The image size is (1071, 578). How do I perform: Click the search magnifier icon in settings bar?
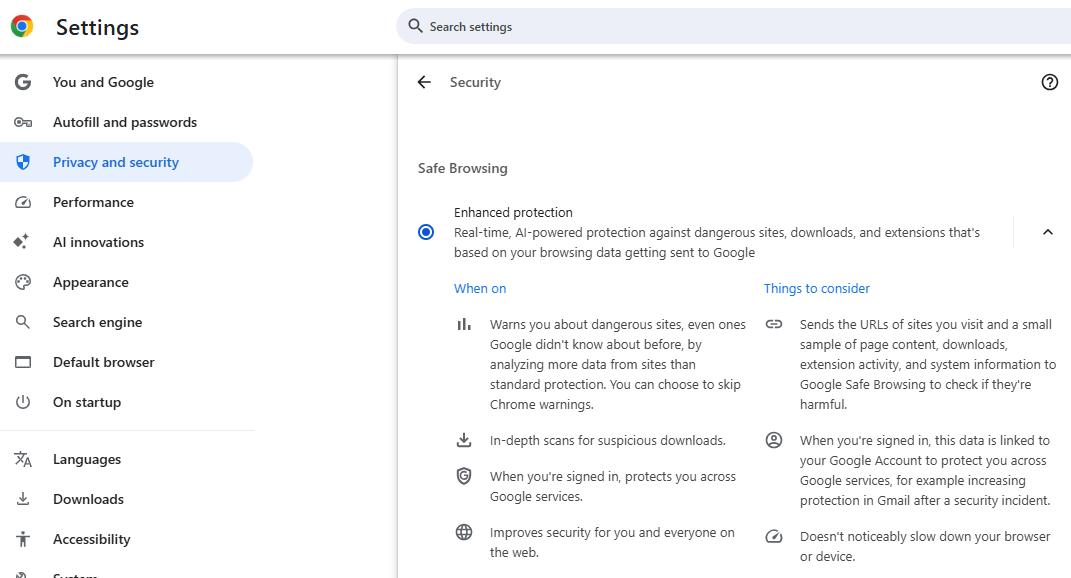click(x=415, y=26)
